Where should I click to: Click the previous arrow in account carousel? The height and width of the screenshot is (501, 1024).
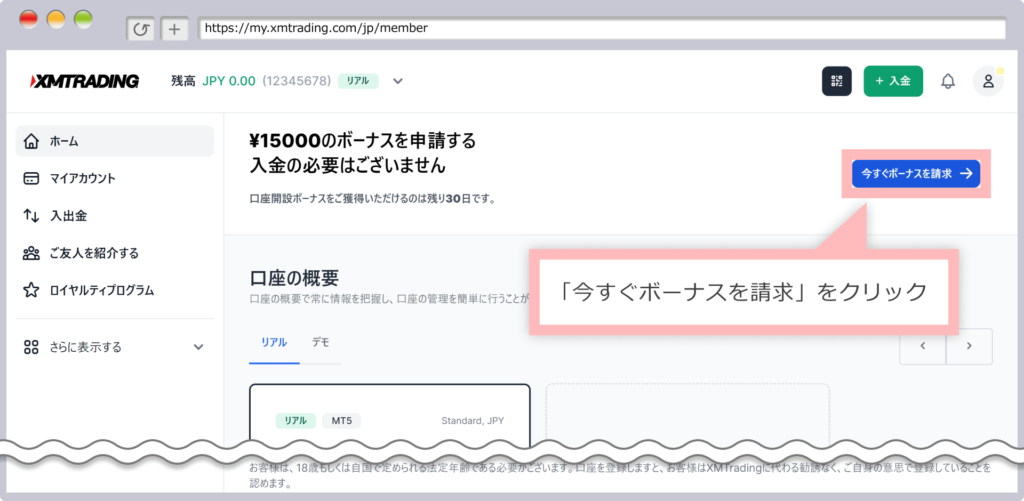pyautogui.click(x=923, y=346)
